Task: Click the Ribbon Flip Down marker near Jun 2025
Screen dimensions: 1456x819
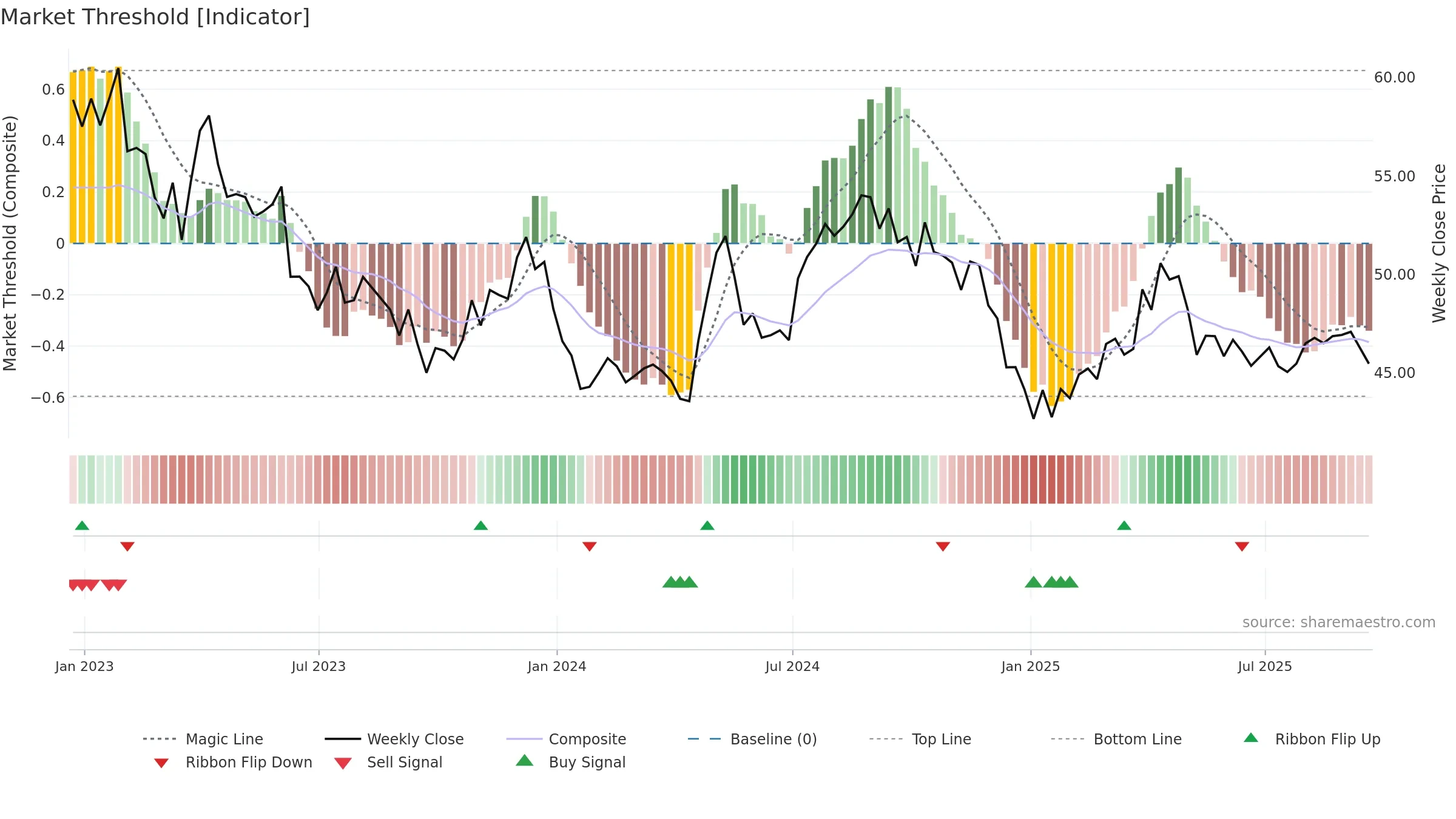Action: tap(1242, 547)
